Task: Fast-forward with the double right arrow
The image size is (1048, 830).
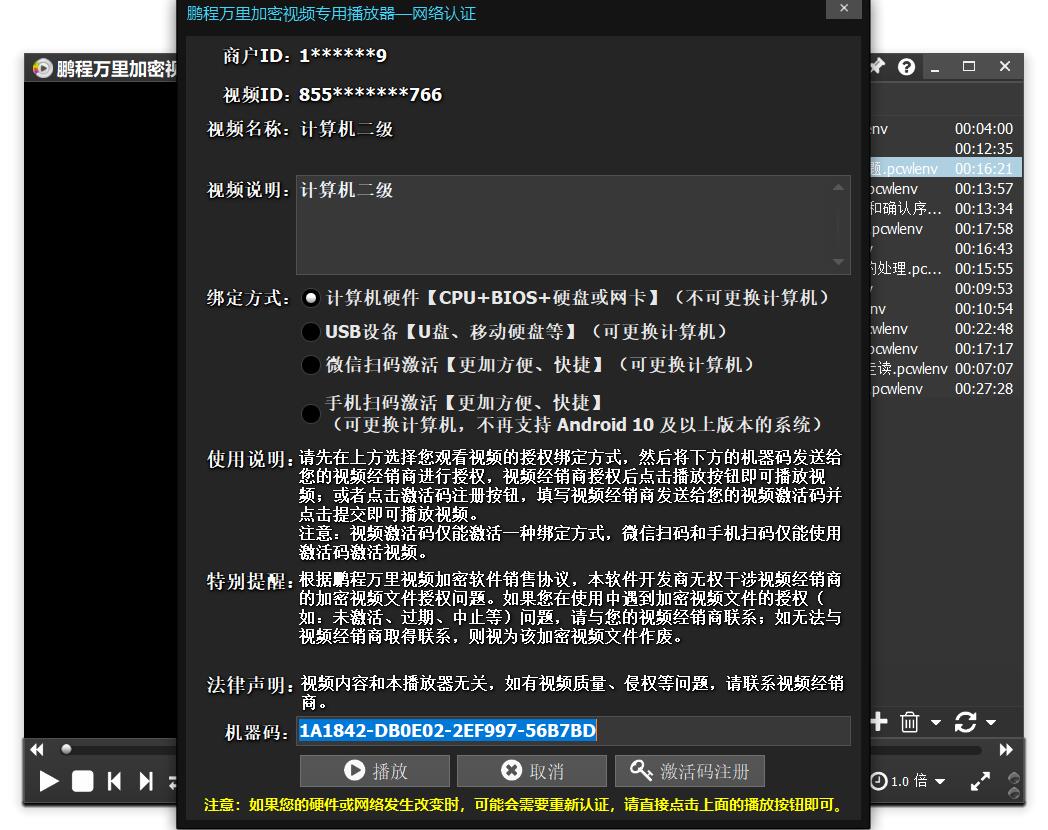Action: point(1006,750)
